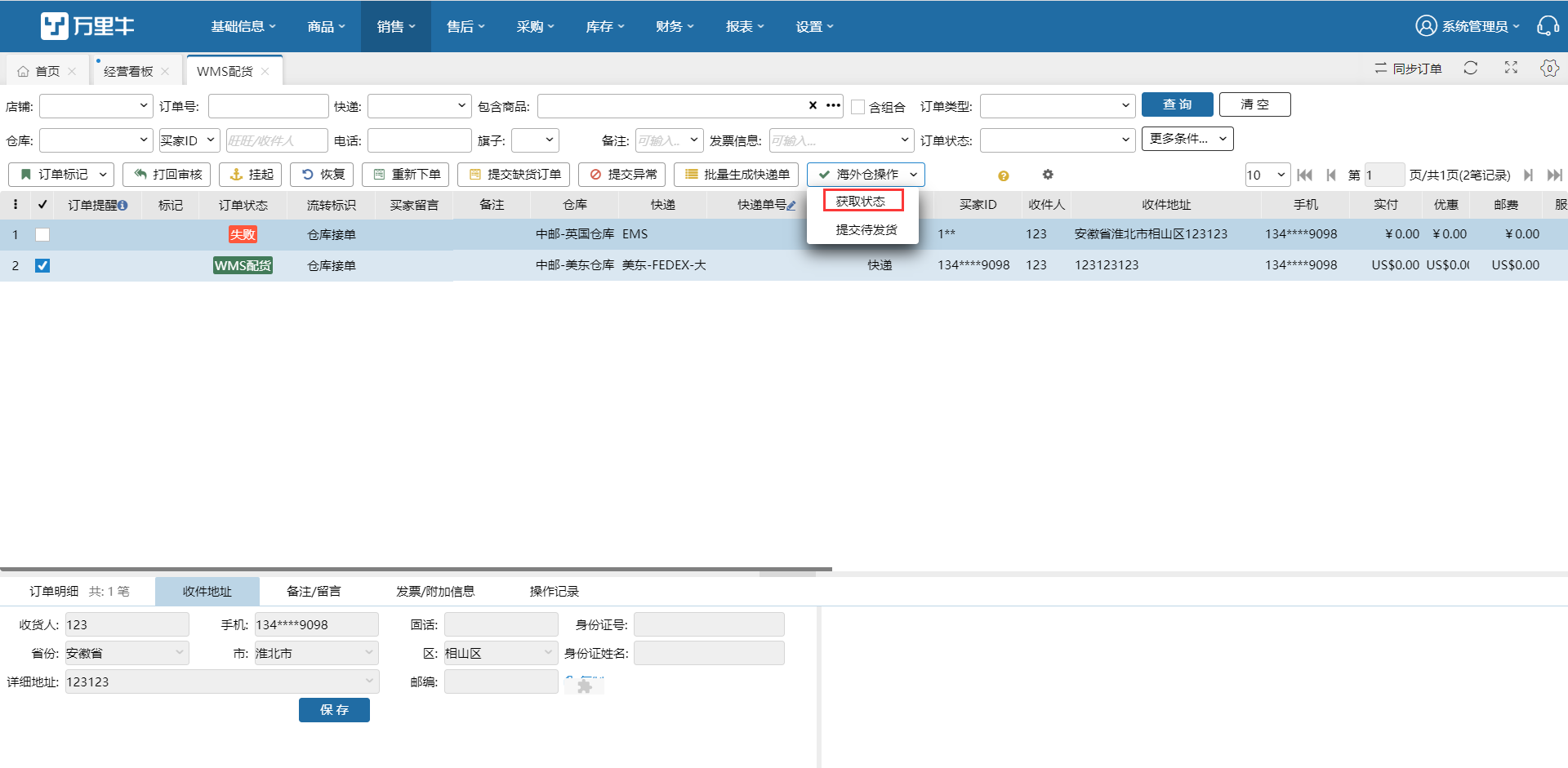Screen dimensions: 1568x768
Task: Expand the 旗子 dropdown
Action: (x=535, y=140)
